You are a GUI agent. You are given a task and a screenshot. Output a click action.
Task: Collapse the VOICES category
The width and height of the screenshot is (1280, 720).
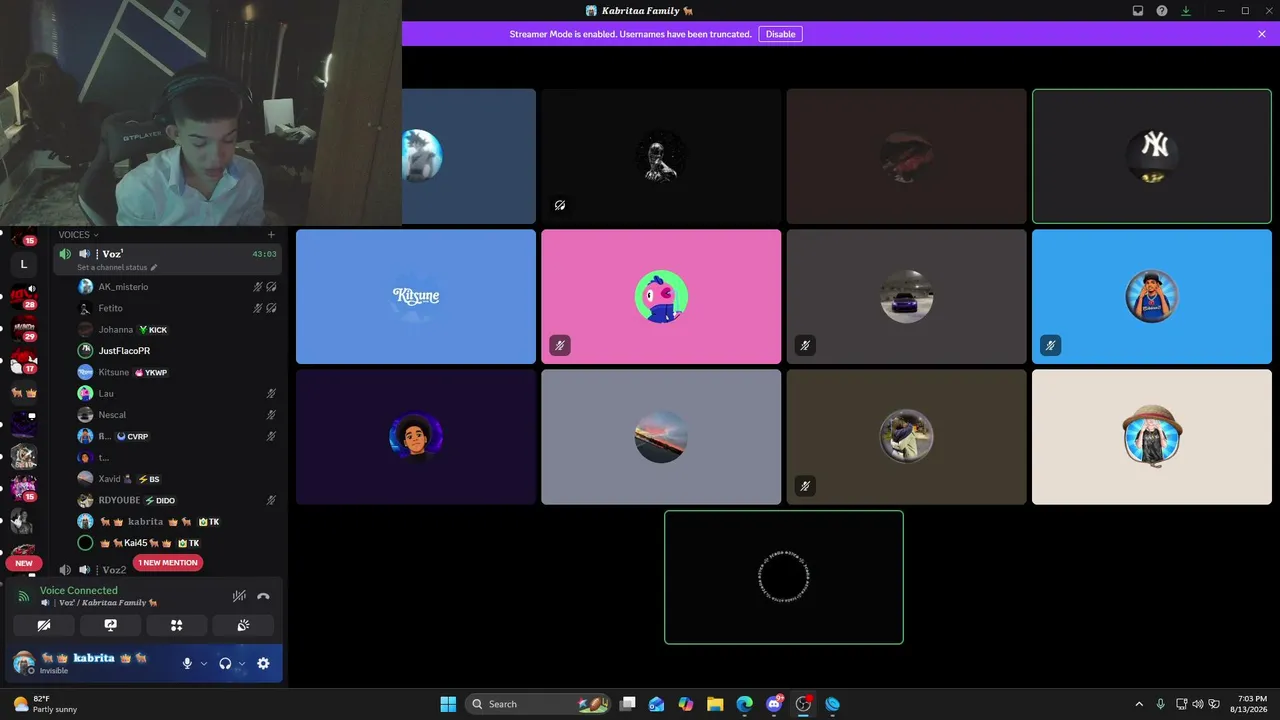[78, 235]
